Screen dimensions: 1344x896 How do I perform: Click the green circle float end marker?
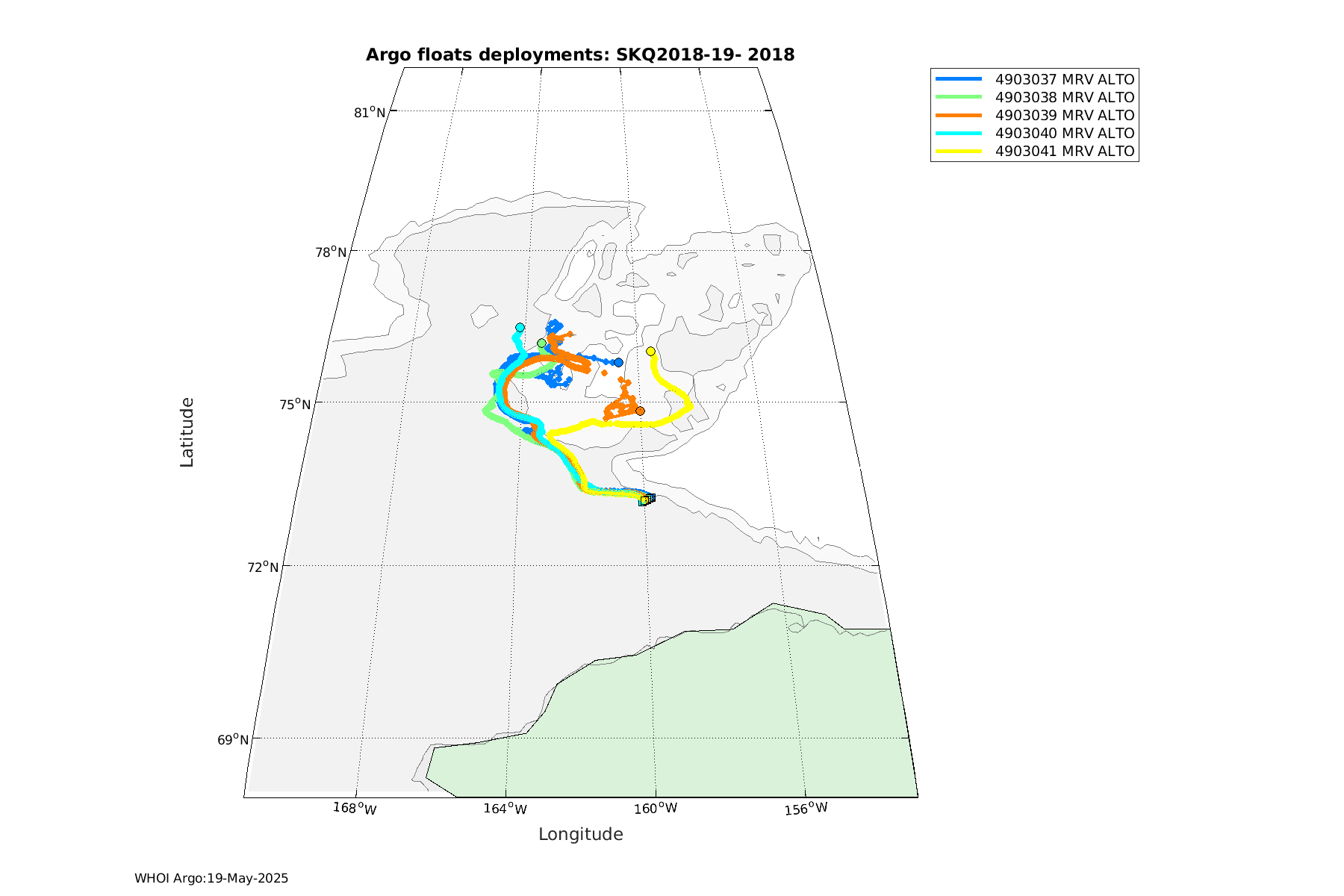[541, 343]
